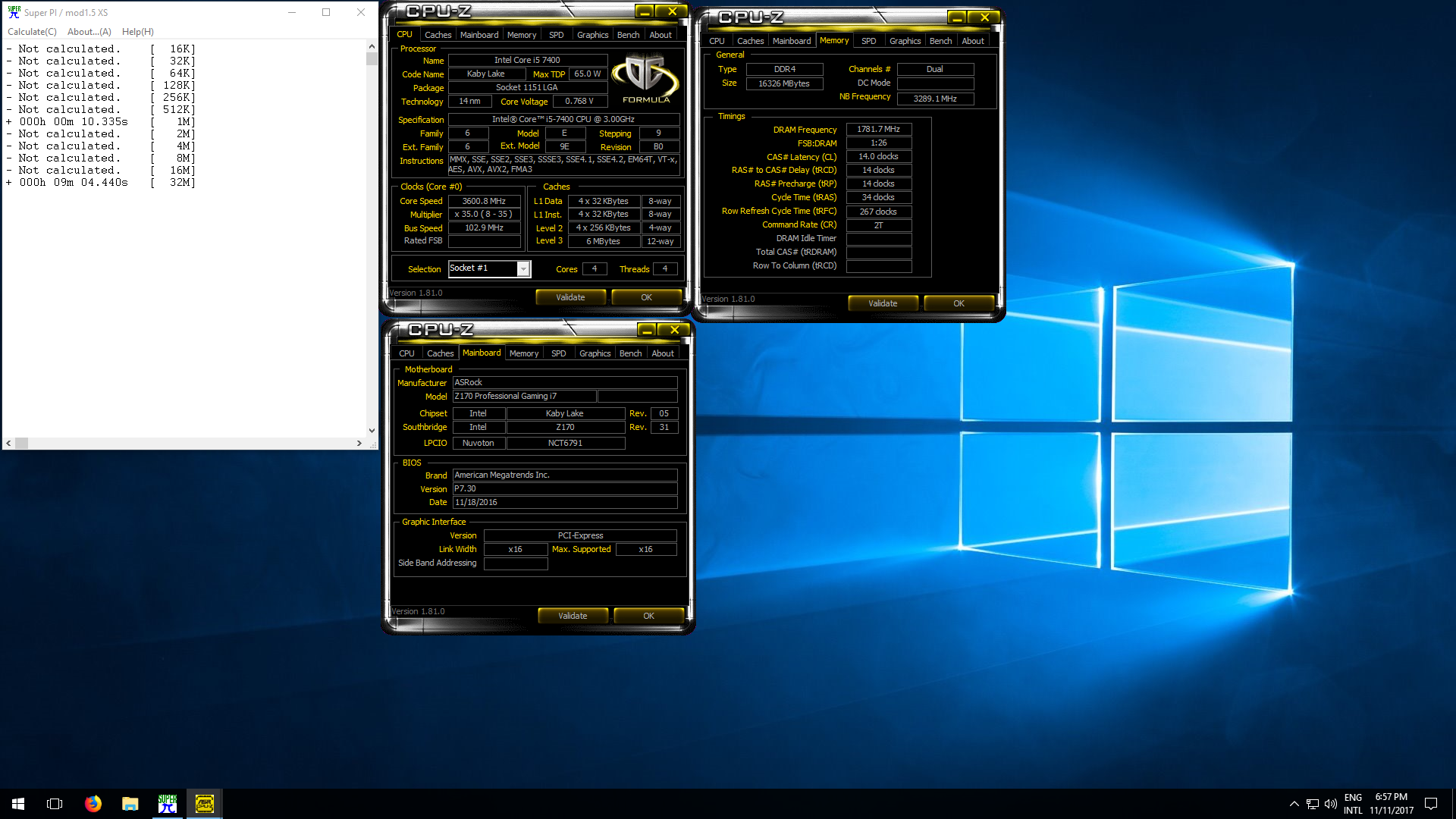Click the motherboard Model field Z170 Professional Gaming i7

click(x=524, y=397)
